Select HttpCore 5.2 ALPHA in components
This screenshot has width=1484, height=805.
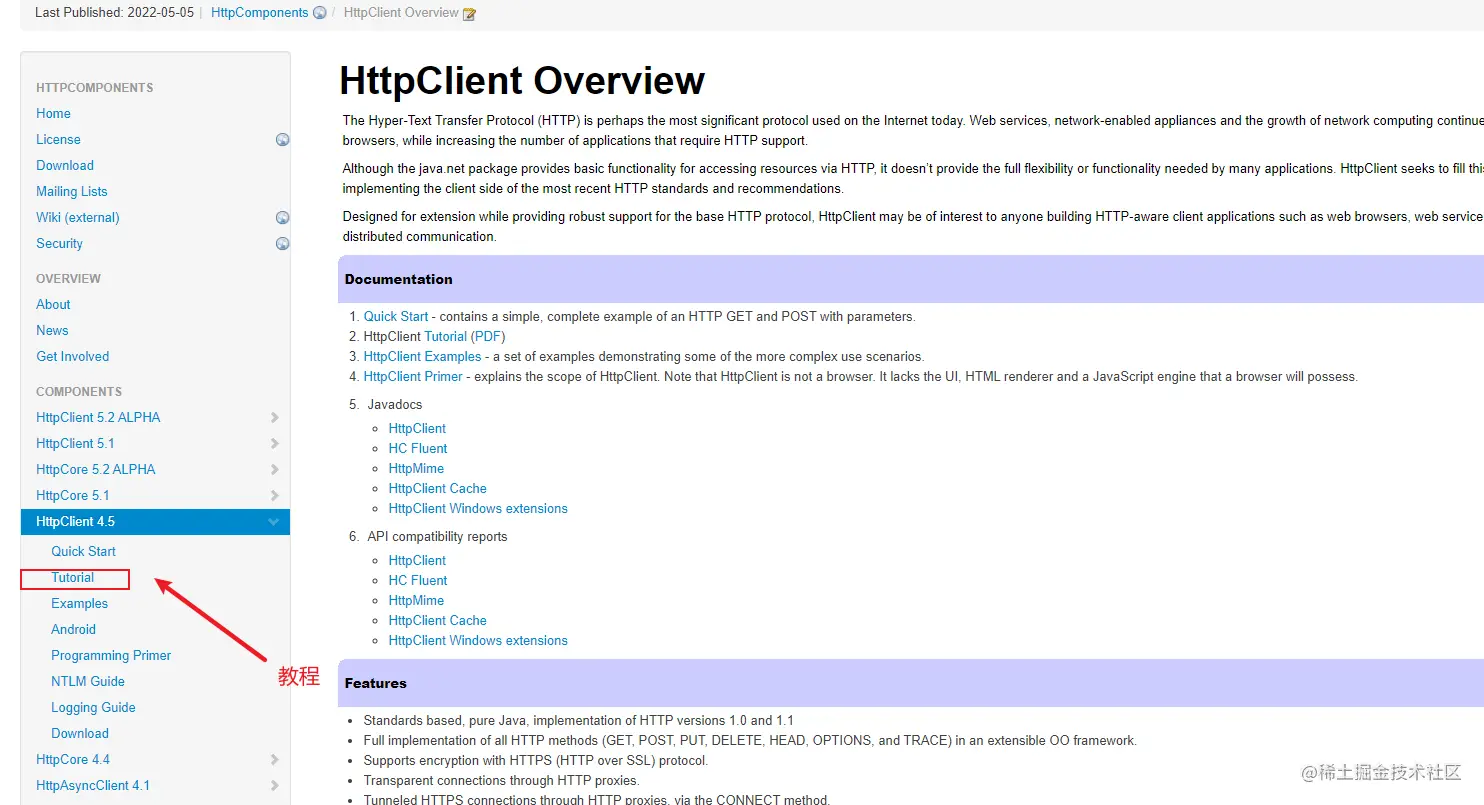coord(96,469)
